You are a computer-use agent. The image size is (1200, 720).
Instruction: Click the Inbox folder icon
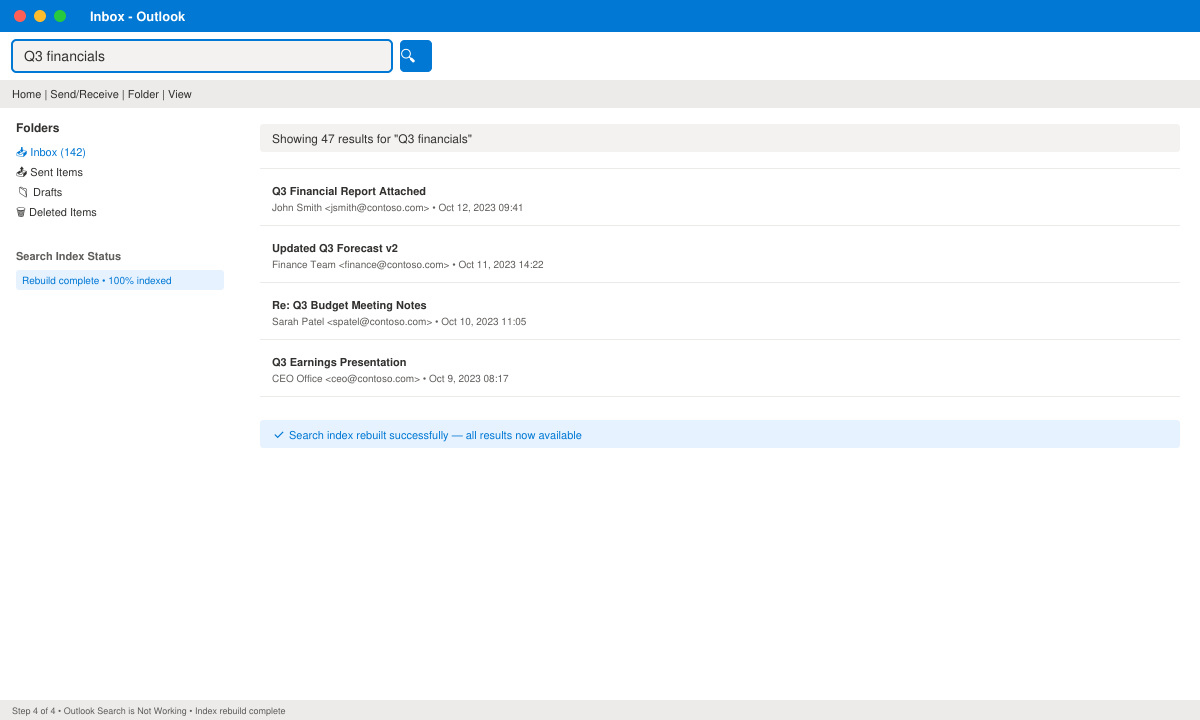(x=22, y=152)
